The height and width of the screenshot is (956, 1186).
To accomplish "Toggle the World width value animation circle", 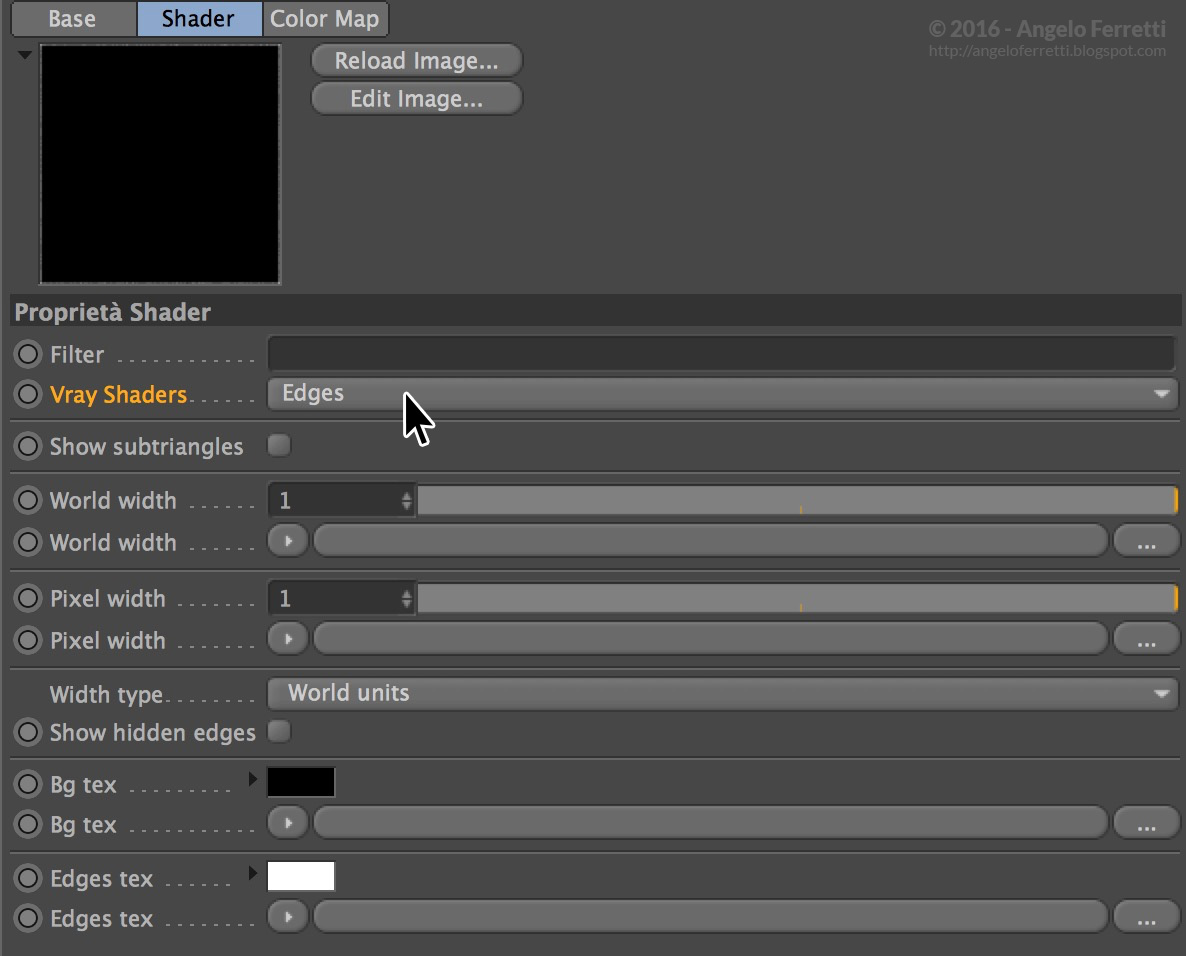I will (28, 501).
